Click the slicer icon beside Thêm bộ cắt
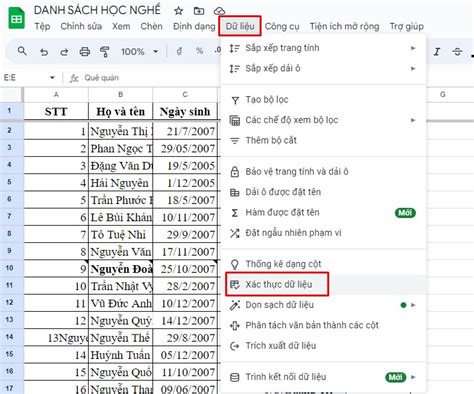This screenshot has width=474, height=394. tap(235, 141)
